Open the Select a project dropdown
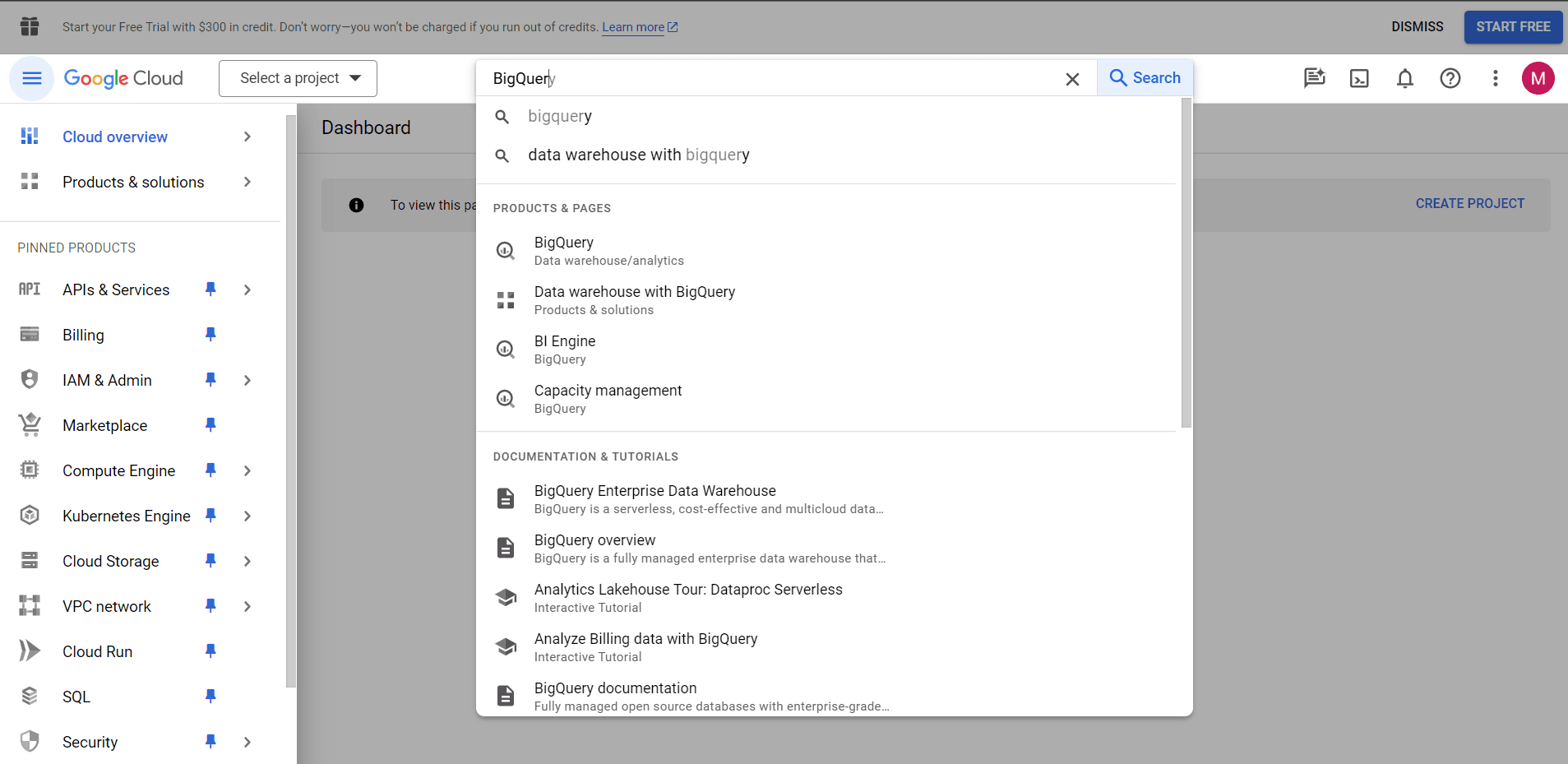Screen dimensions: 1568x764 click(x=298, y=78)
